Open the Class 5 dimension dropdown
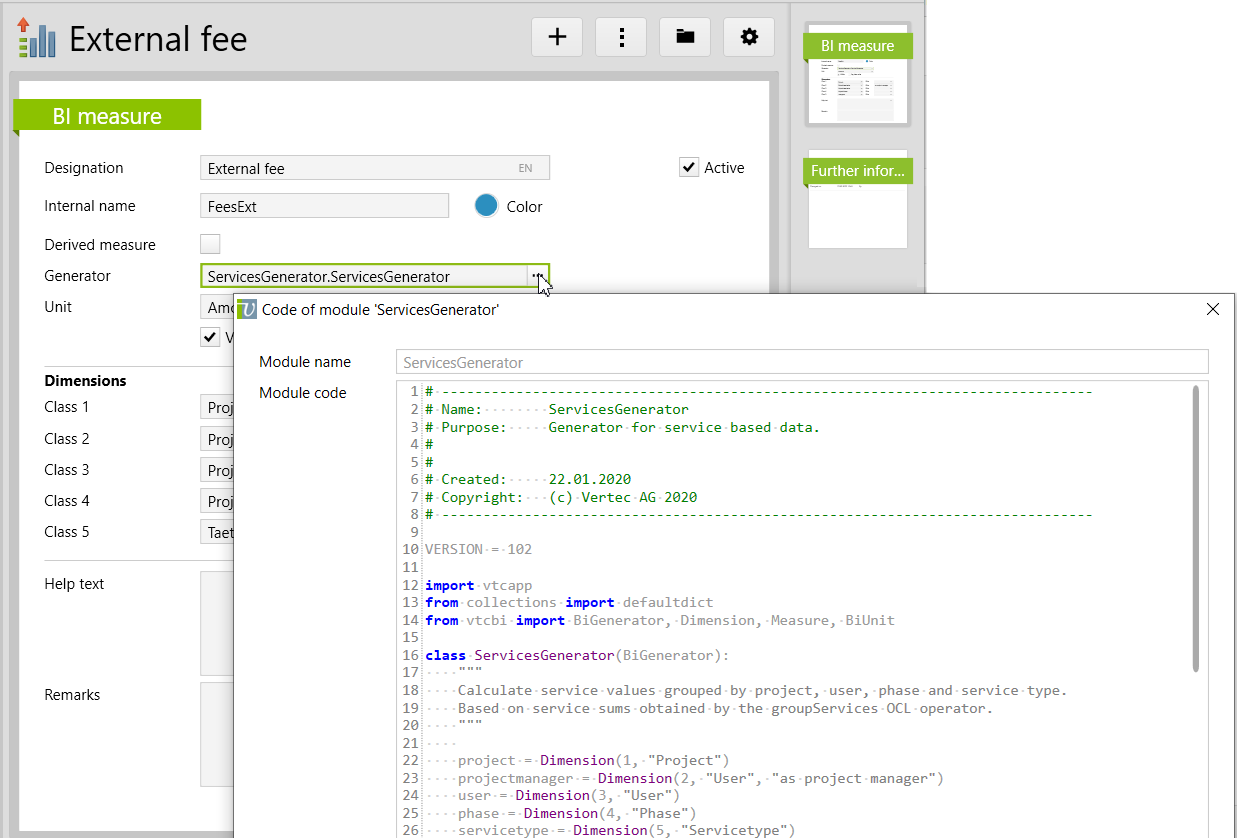The image size is (1237, 838). click(x=217, y=532)
